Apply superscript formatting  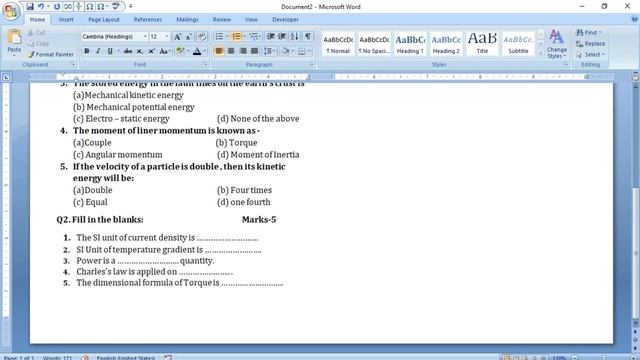coord(151,51)
